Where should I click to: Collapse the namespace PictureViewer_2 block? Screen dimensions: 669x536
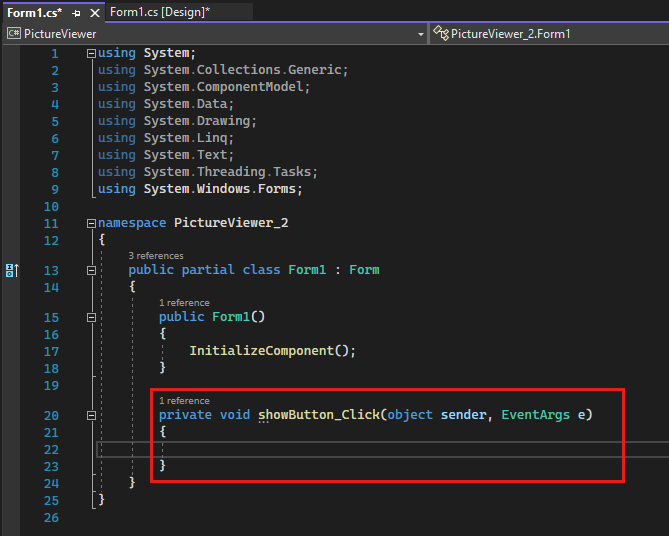(92, 224)
